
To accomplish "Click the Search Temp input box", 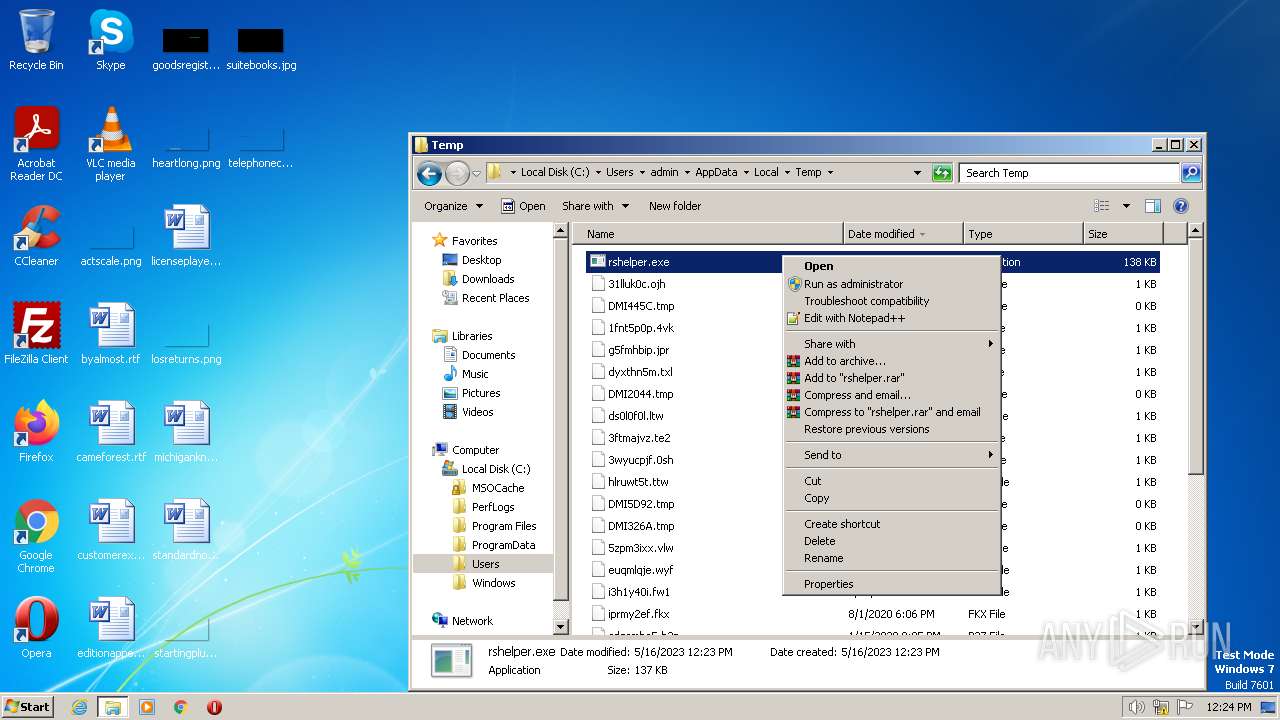I will 1069,173.
